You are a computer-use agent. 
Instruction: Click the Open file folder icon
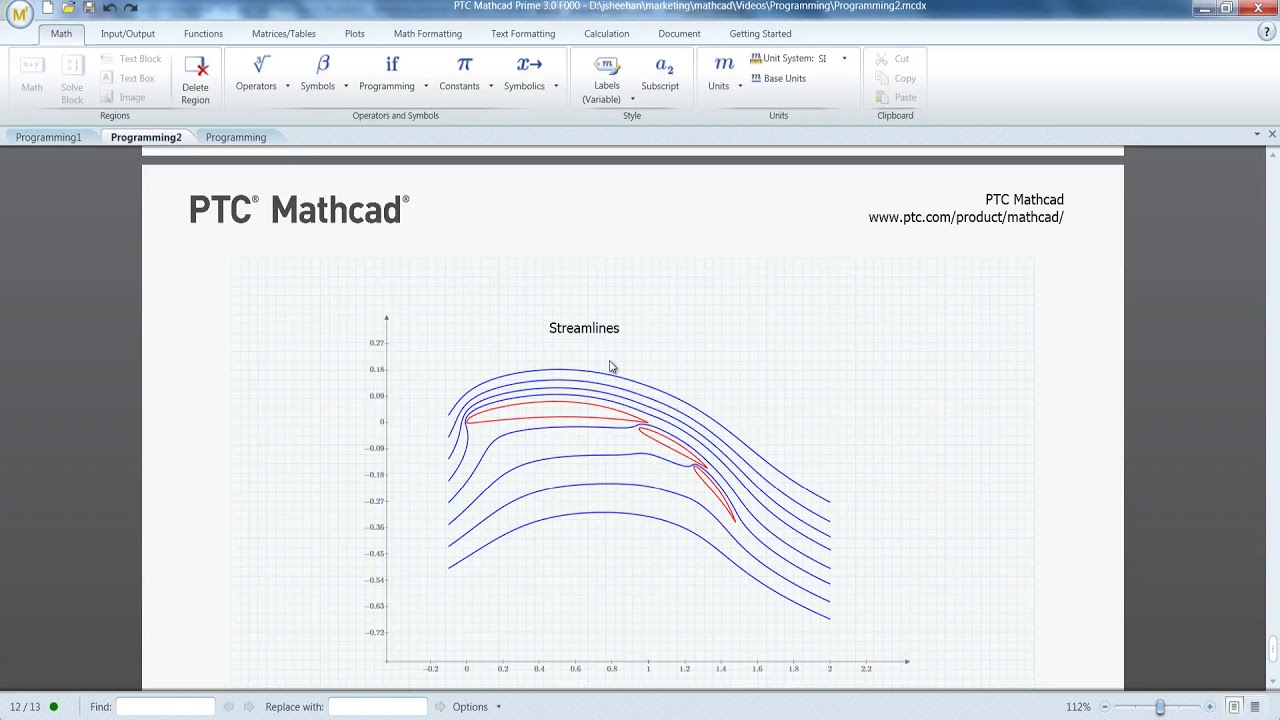(x=68, y=8)
